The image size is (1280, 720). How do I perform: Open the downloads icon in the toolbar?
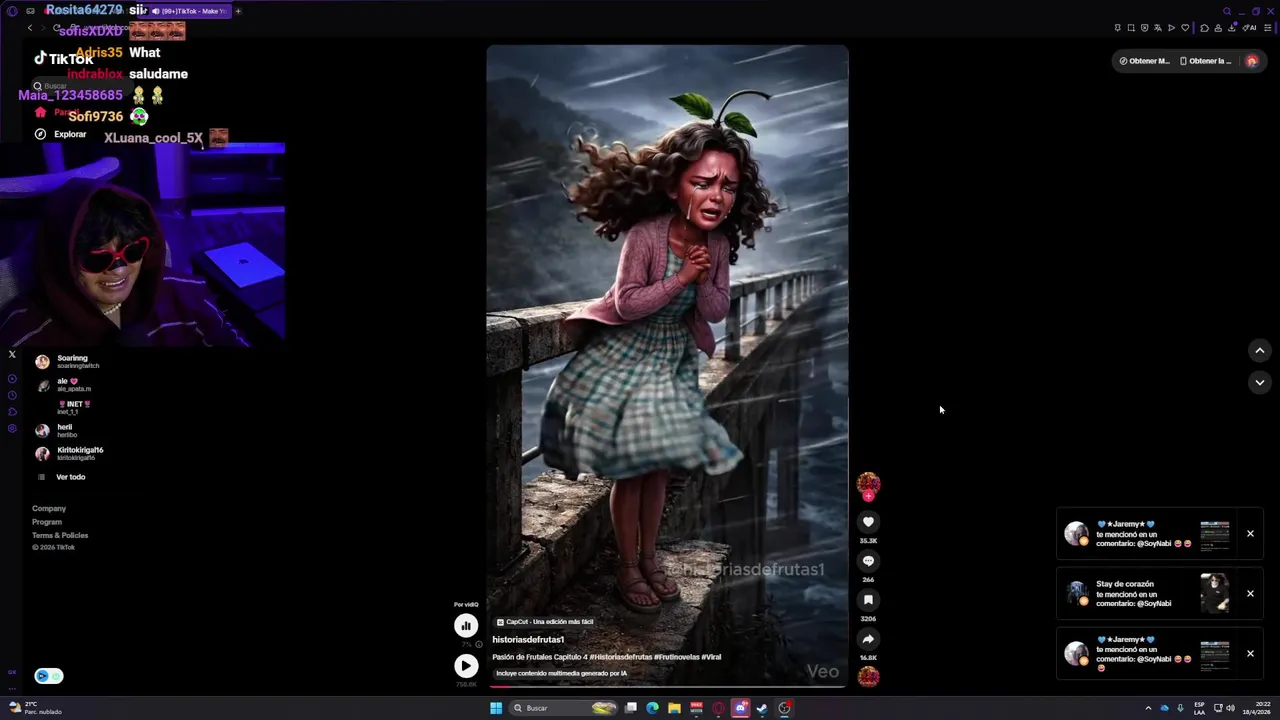(1232, 27)
